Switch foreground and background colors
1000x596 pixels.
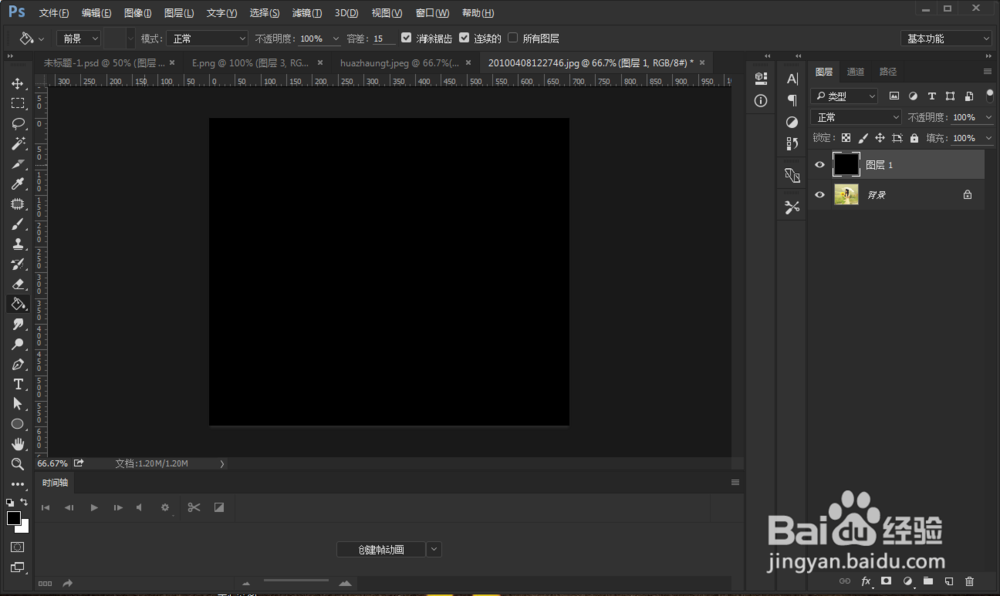(x=24, y=502)
